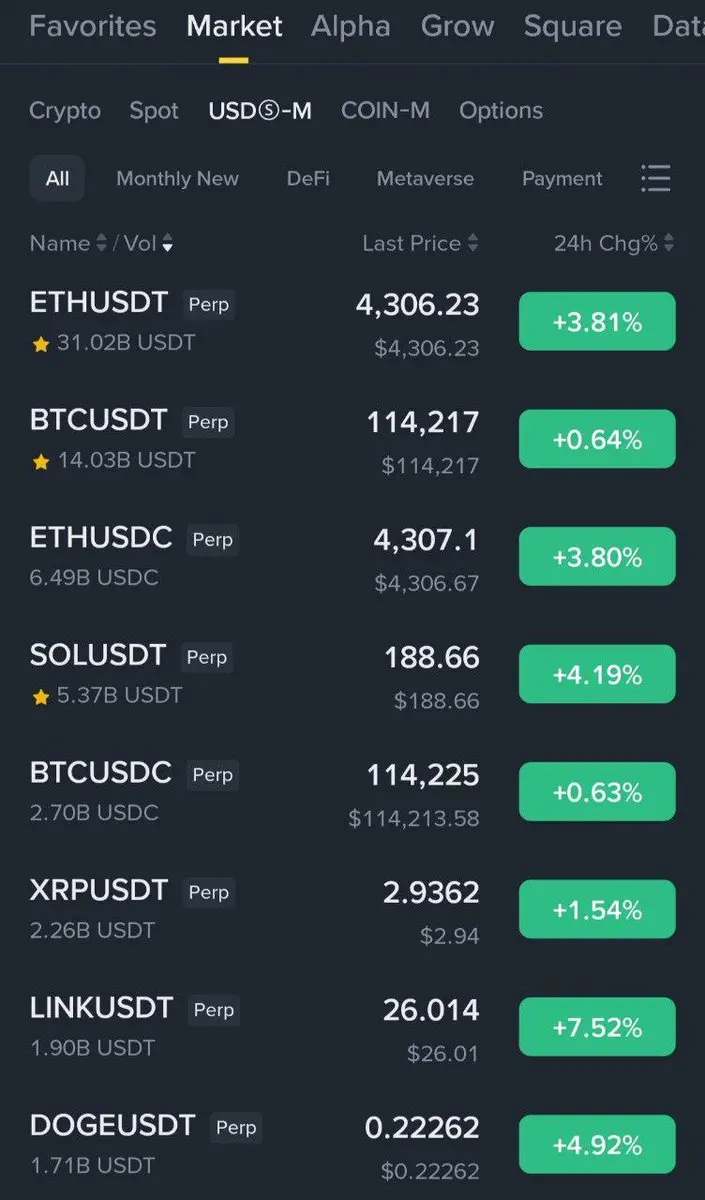Open the XRPUSDT perpetual row

point(352,909)
